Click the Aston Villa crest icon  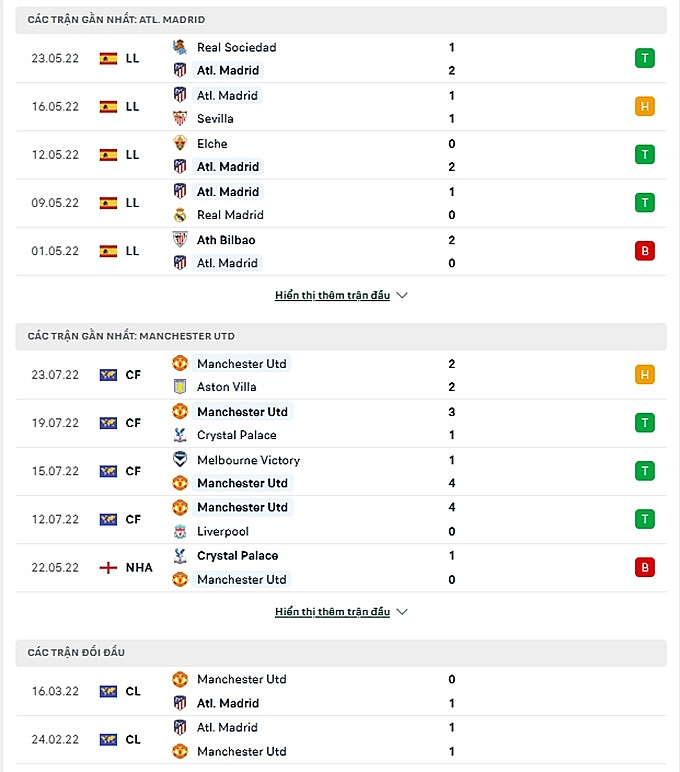pyautogui.click(x=180, y=386)
